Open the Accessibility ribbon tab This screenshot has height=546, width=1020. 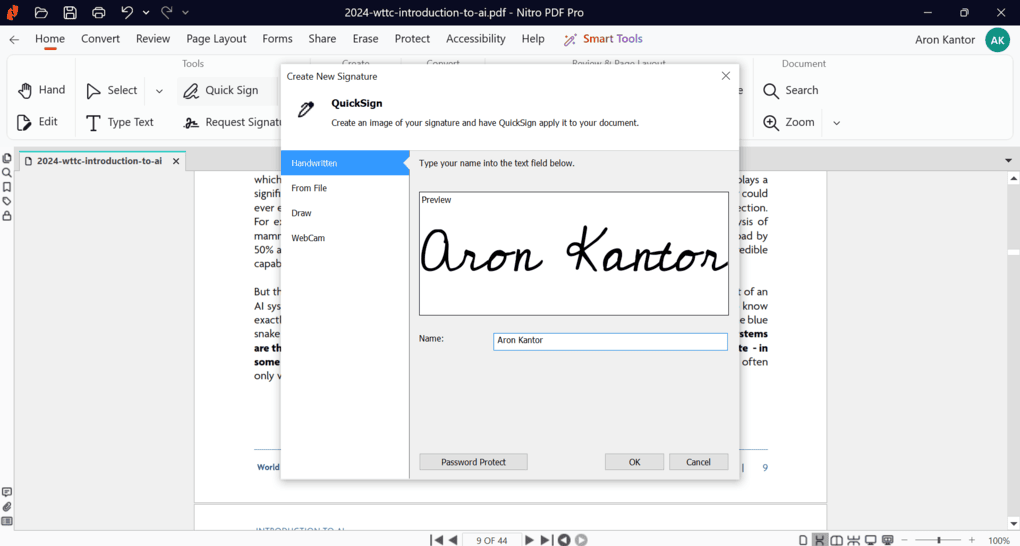click(476, 39)
